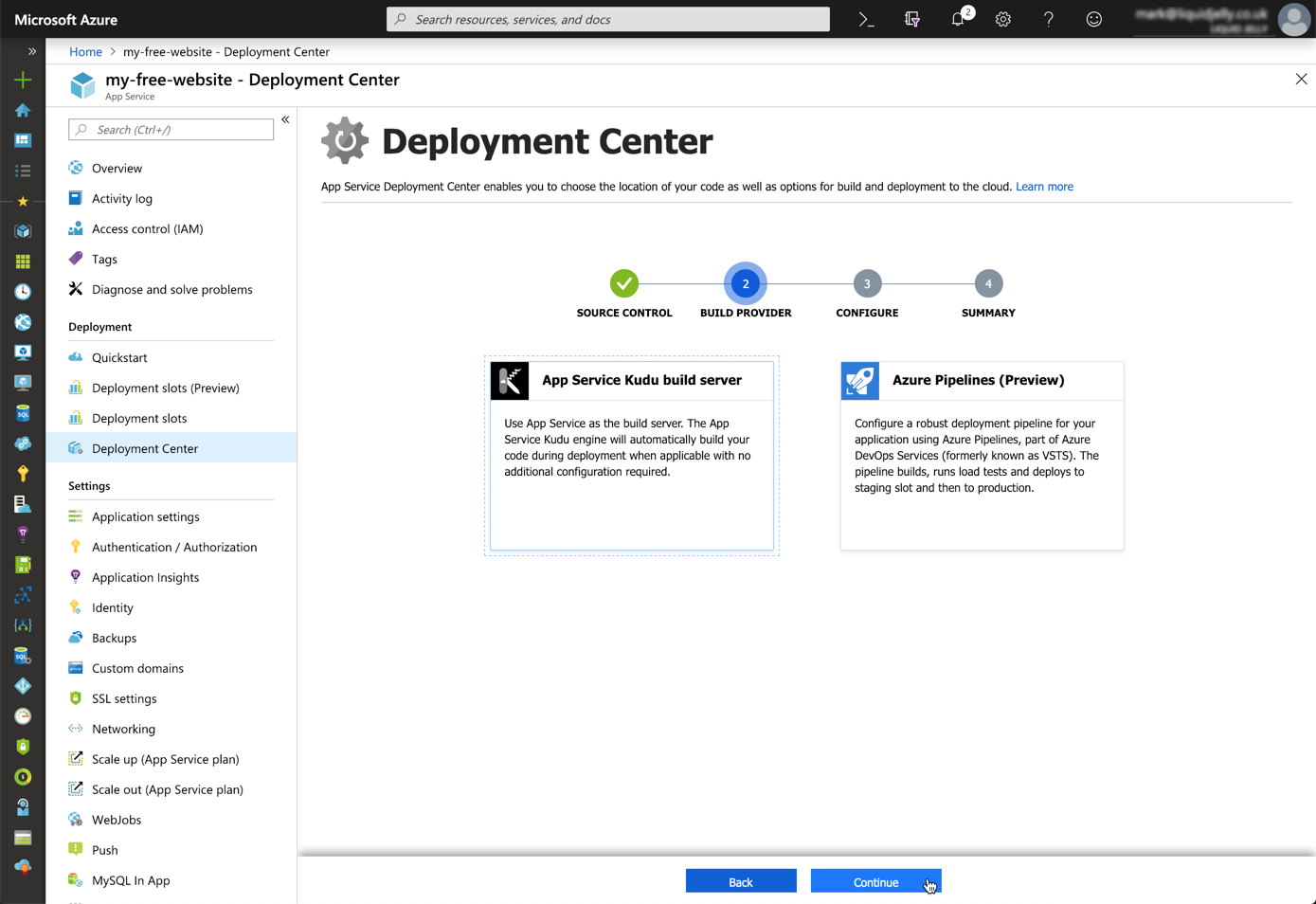Open directory and subscription filter icon

coord(912,19)
